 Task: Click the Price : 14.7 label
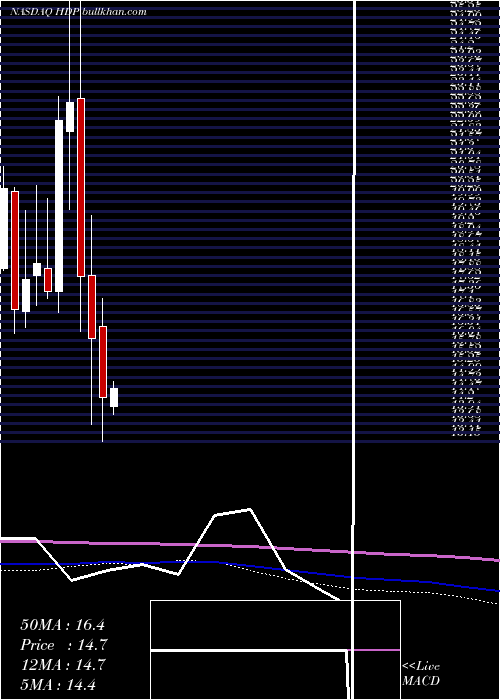(64, 645)
